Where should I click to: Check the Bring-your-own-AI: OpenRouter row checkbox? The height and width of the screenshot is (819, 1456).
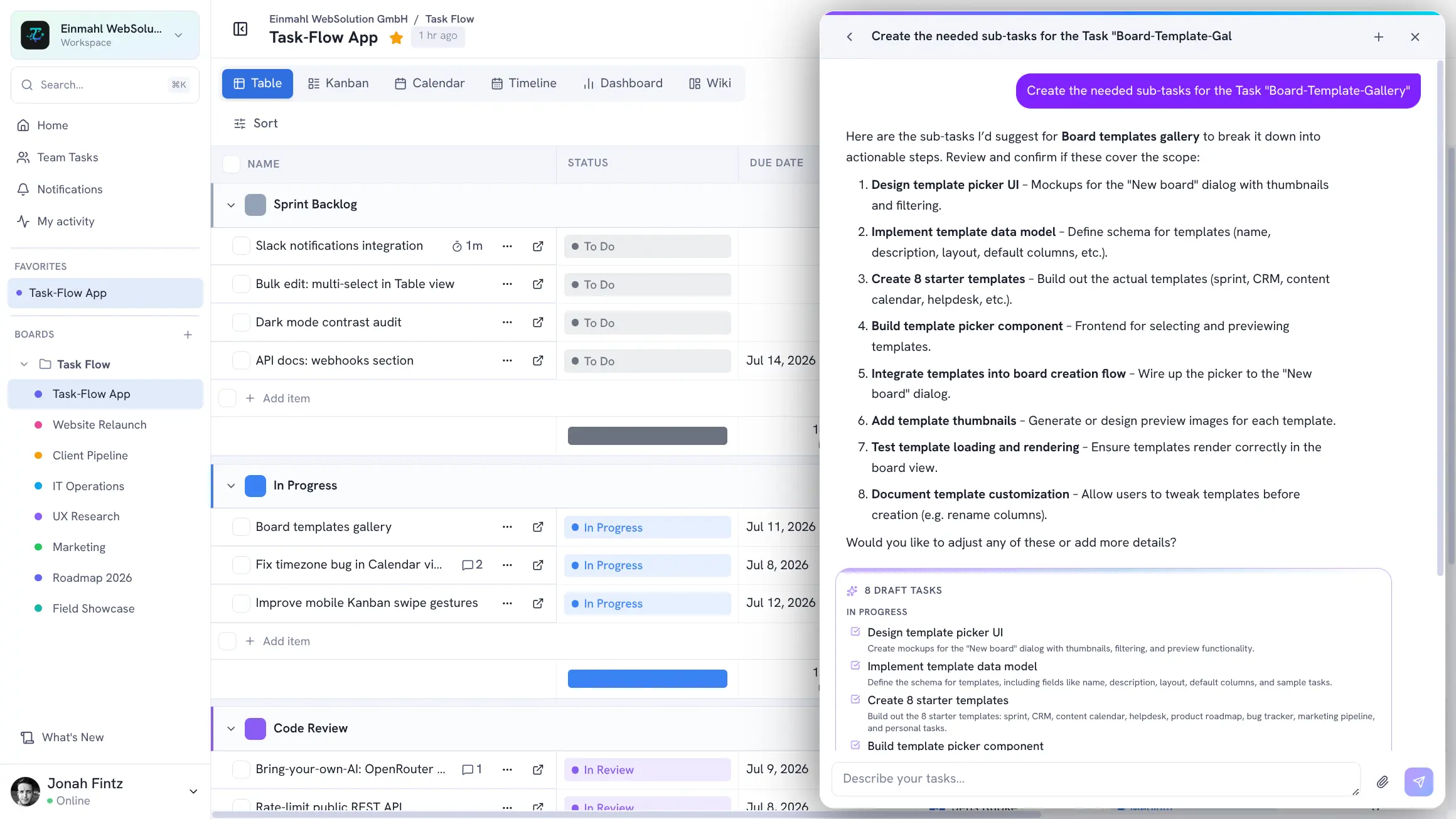[x=241, y=769]
